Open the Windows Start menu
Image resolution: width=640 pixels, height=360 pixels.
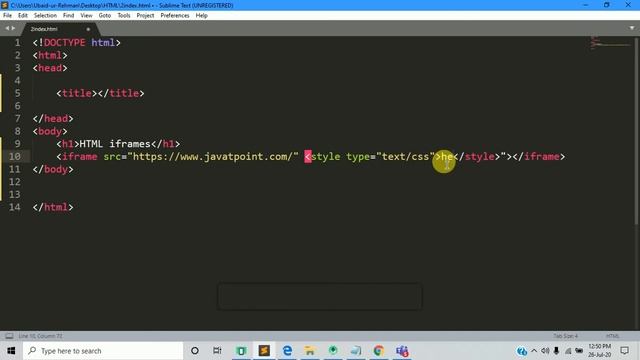pos(11,351)
